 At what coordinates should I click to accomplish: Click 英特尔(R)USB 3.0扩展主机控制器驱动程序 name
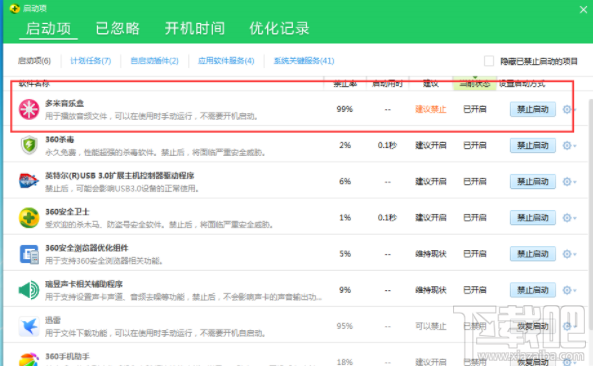point(120,175)
